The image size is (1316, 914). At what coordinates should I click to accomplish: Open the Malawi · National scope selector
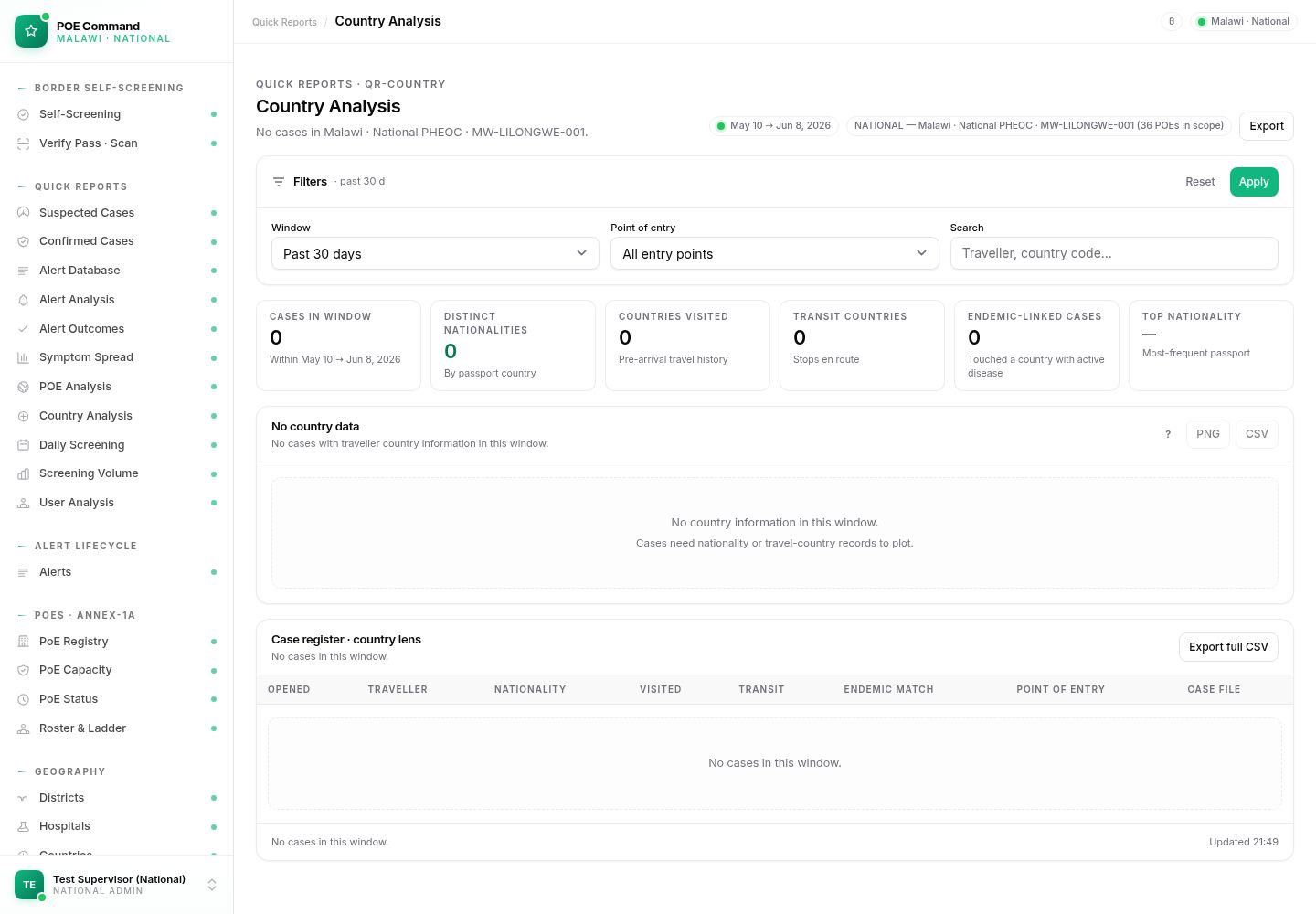pos(1244,21)
